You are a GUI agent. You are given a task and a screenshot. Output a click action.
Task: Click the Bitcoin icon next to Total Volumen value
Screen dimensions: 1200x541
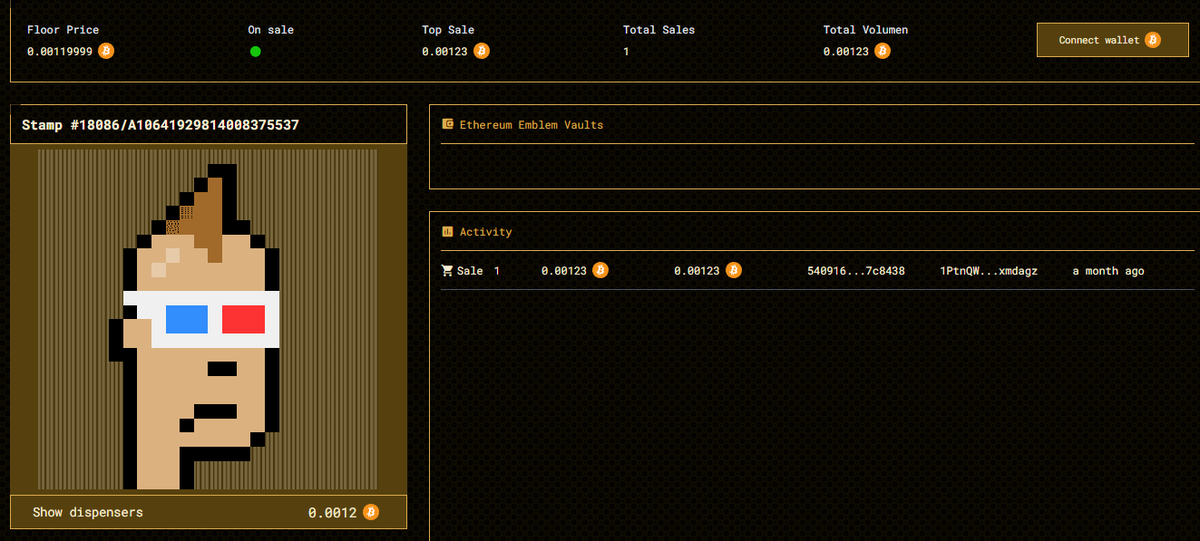[x=882, y=51]
